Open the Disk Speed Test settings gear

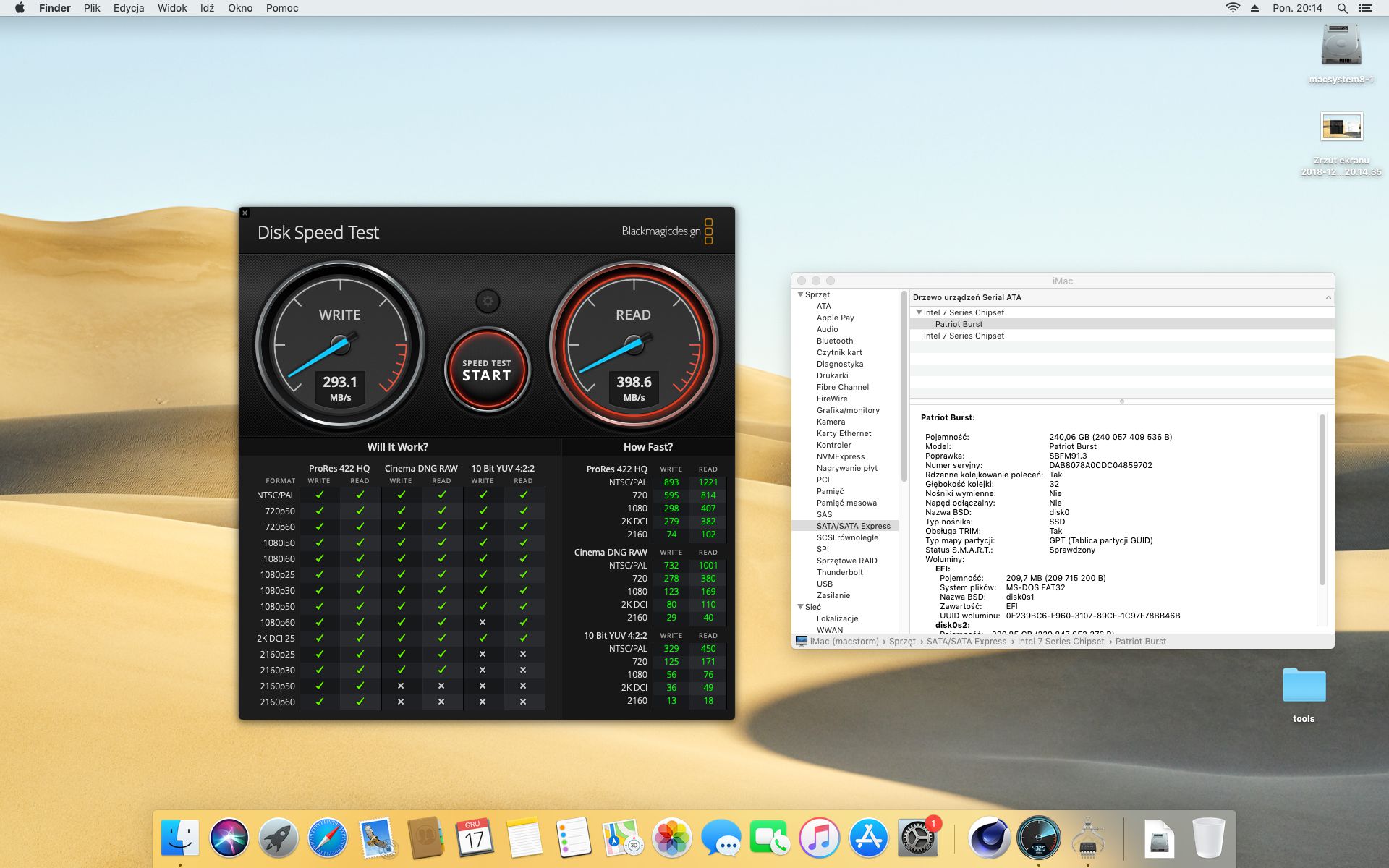tap(488, 301)
